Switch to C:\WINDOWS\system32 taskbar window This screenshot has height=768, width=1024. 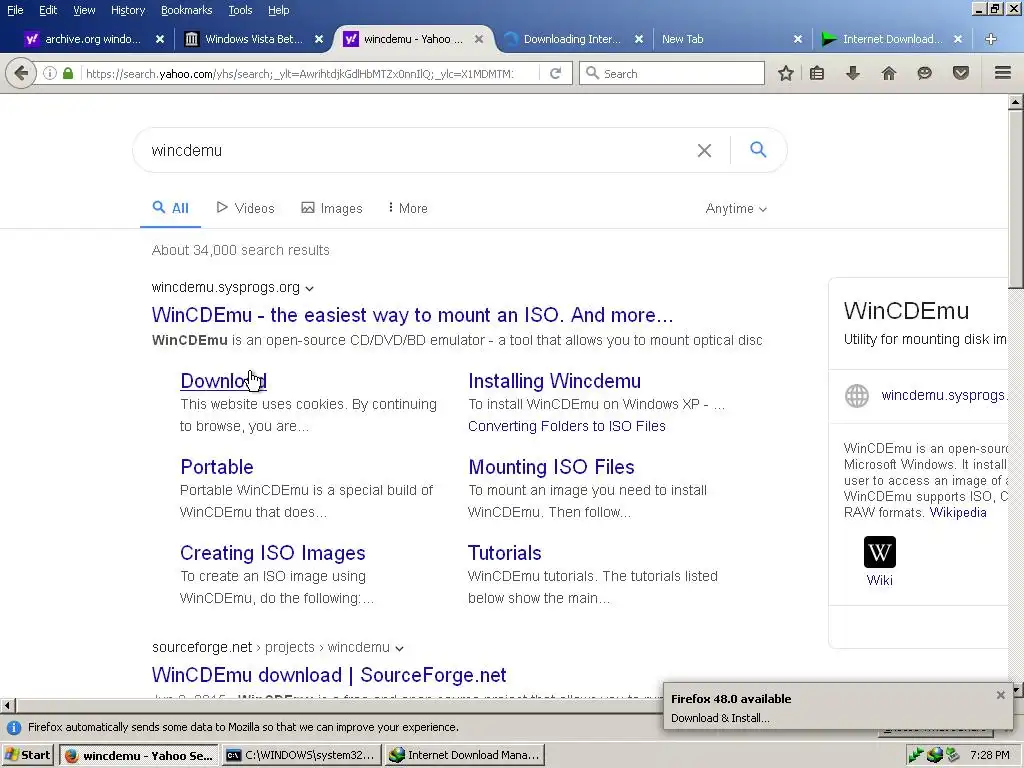(301, 755)
